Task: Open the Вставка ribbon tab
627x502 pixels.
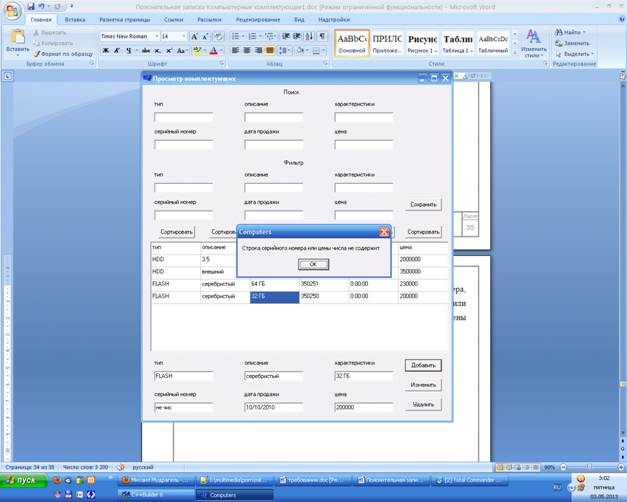Action: [x=75, y=19]
